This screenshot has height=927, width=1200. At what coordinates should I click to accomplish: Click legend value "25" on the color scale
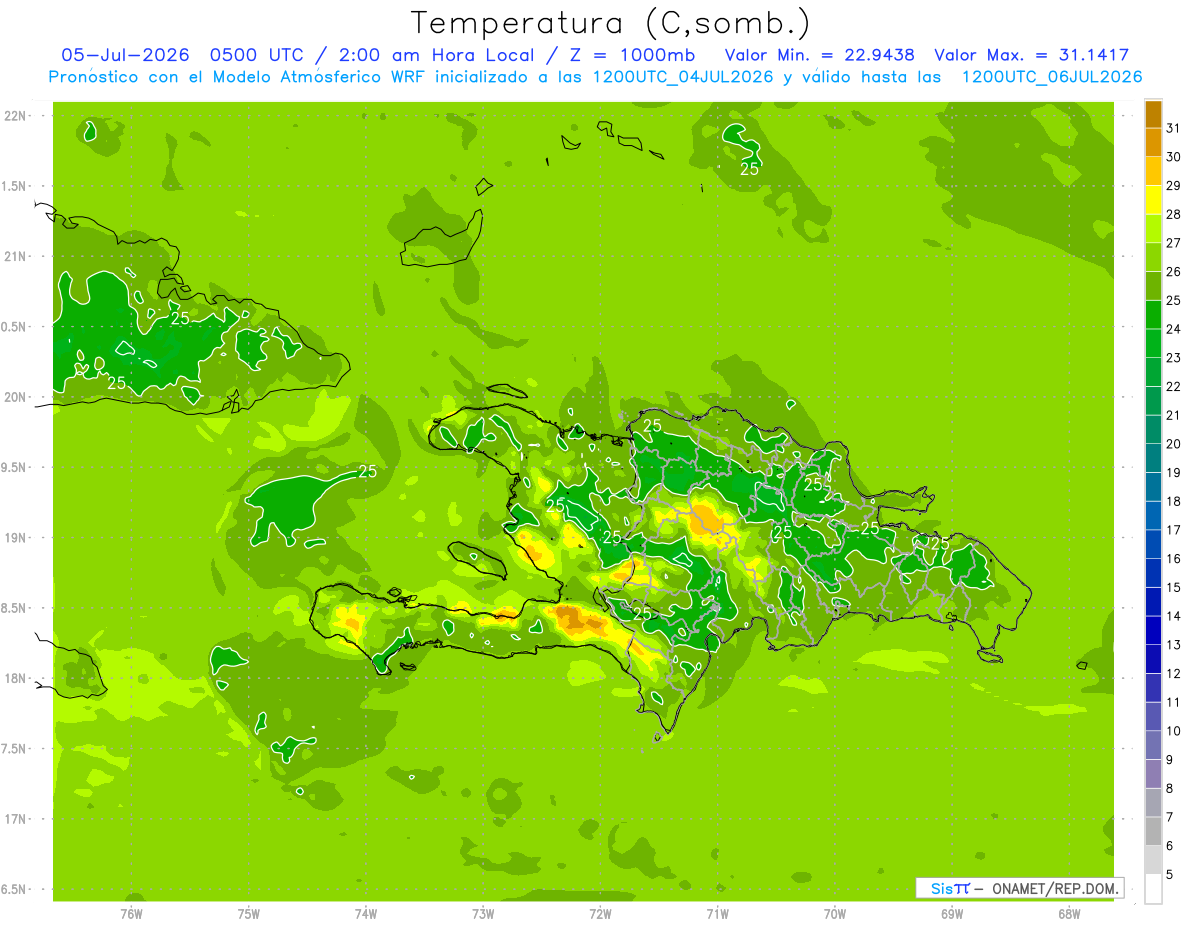1173,301
